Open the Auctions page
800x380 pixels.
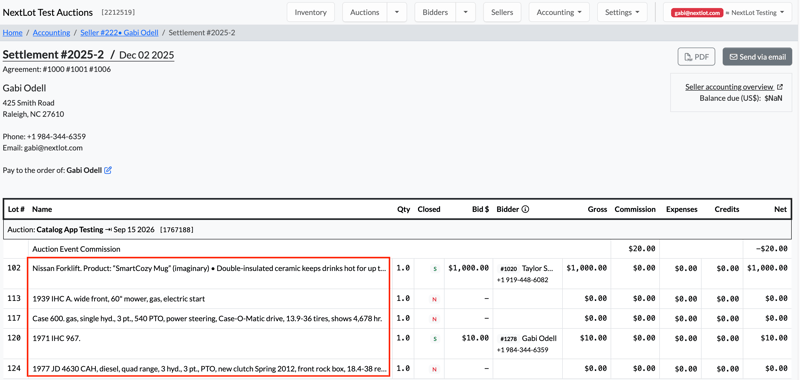tap(365, 12)
